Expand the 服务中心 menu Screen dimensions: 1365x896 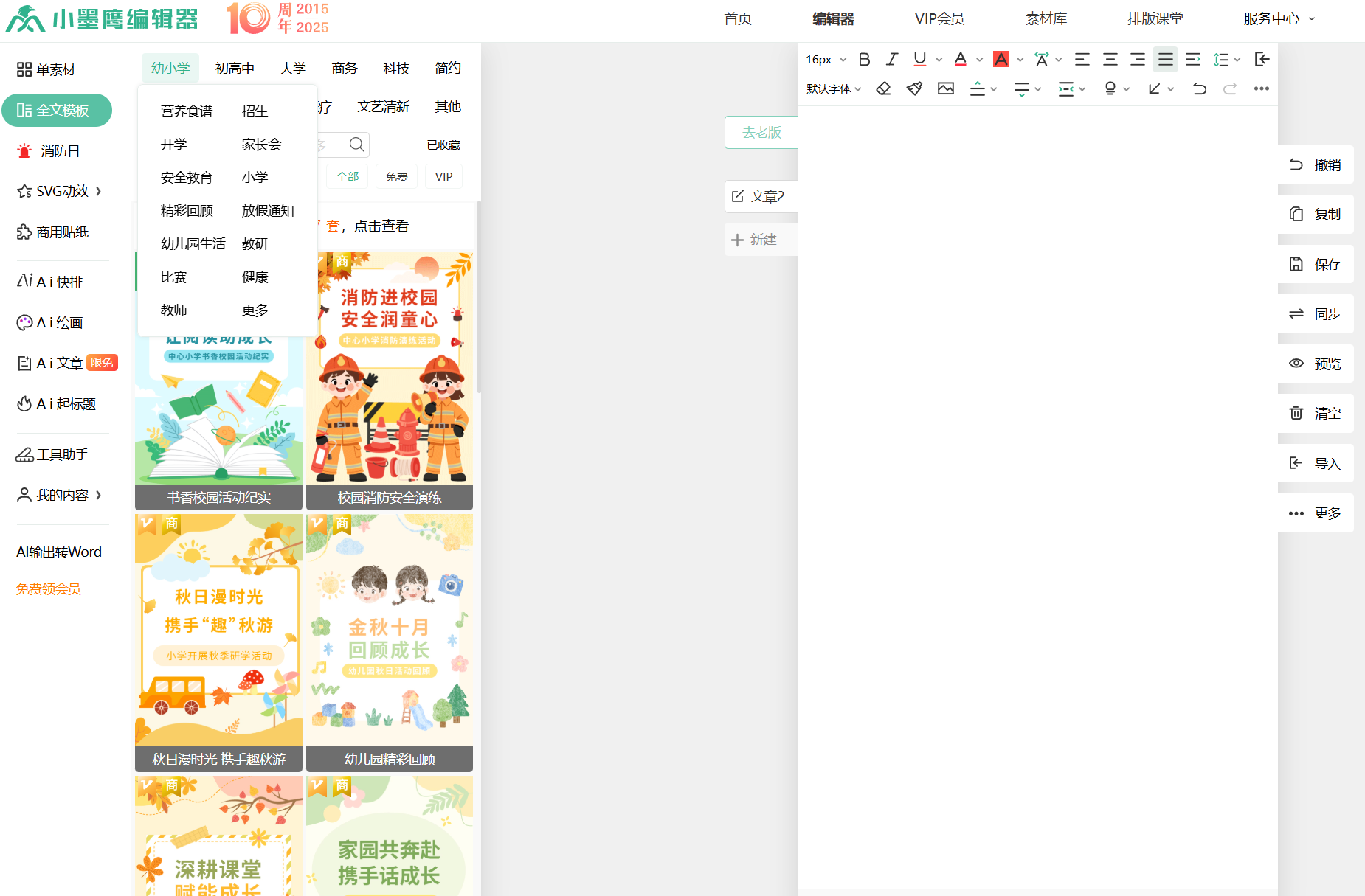pyautogui.click(x=1279, y=19)
